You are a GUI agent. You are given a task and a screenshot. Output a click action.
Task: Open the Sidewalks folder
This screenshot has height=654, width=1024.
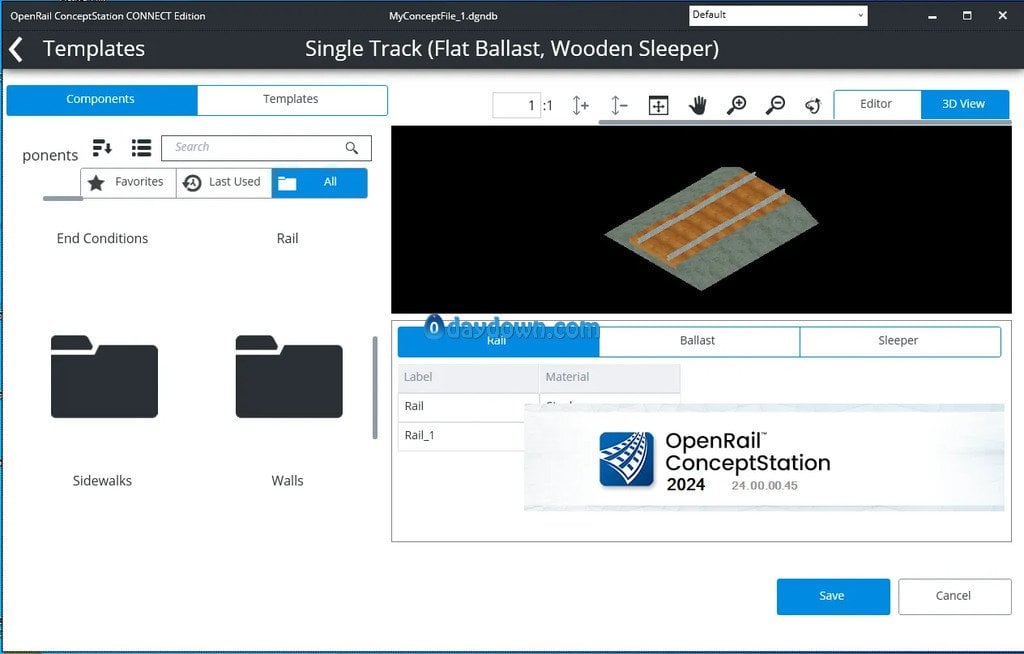tap(104, 376)
